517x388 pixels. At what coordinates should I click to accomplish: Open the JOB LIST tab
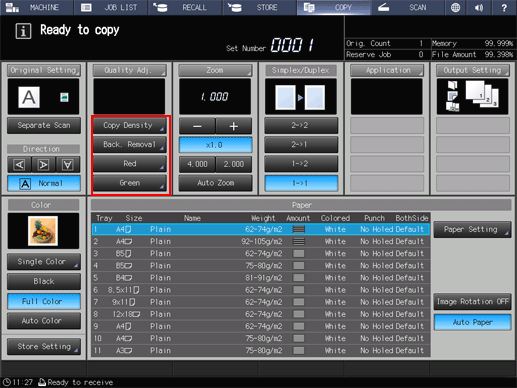point(110,7)
